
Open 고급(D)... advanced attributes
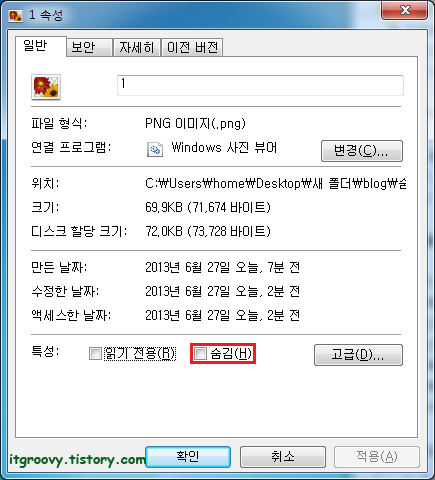[358, 355]
